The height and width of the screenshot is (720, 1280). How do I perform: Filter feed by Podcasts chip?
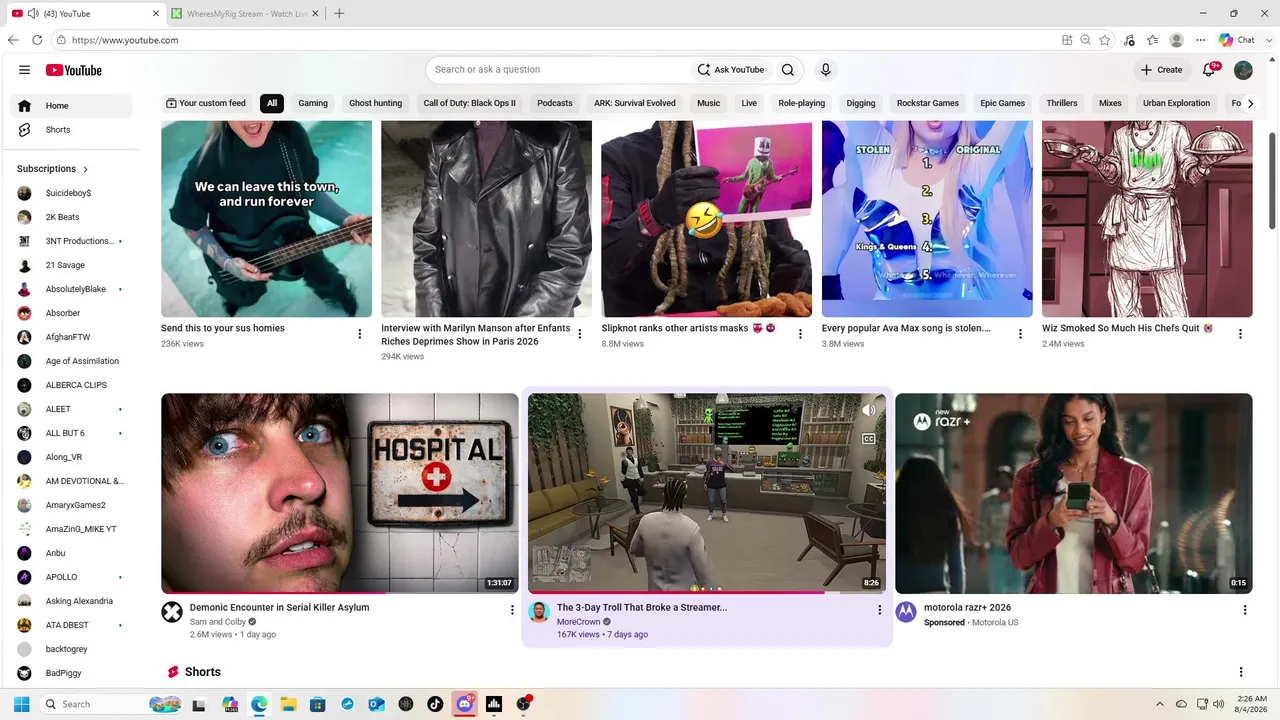(555, 103)
